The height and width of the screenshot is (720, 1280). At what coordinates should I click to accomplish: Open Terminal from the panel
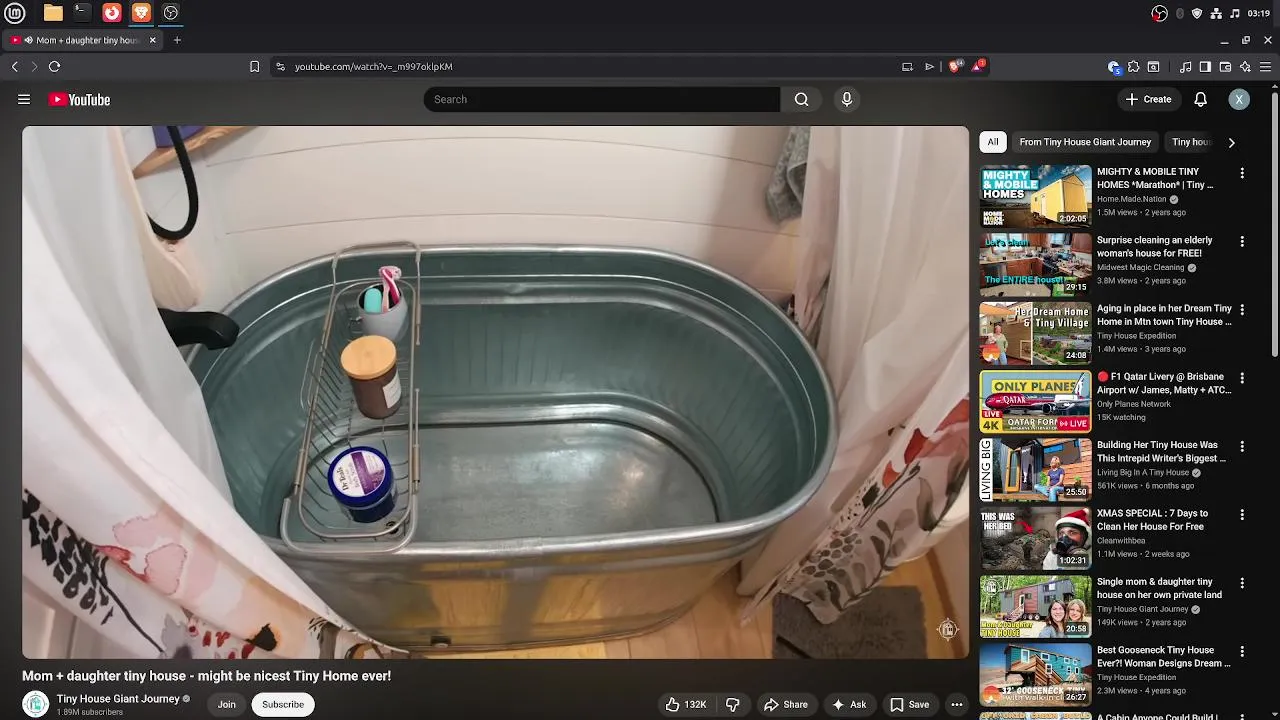tap(82, 13)
